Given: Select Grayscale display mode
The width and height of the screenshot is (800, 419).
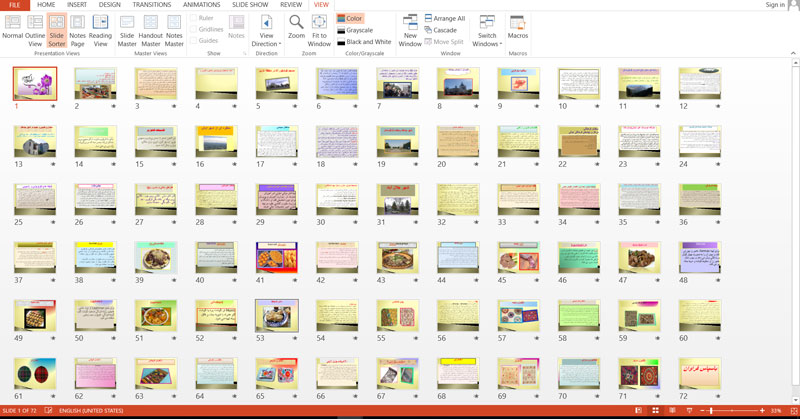Looking at the screenshot, I should point(355,30).
